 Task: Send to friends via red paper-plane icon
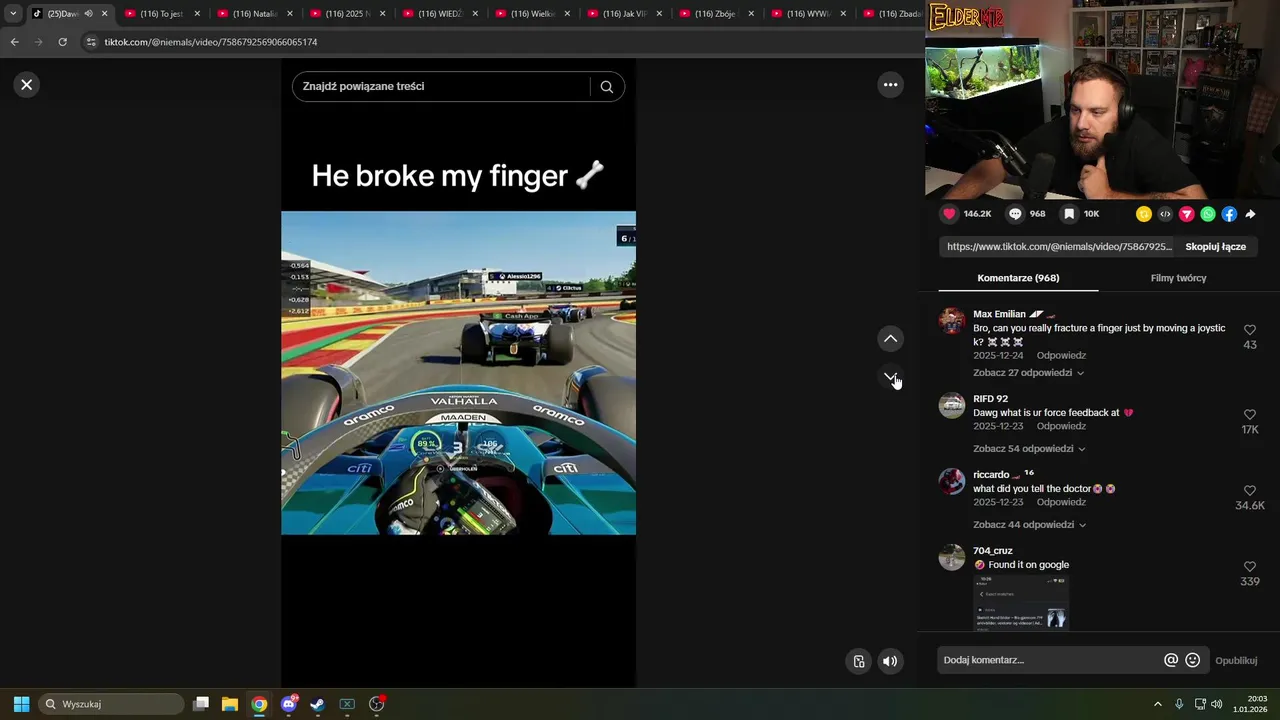[1187, 214]
